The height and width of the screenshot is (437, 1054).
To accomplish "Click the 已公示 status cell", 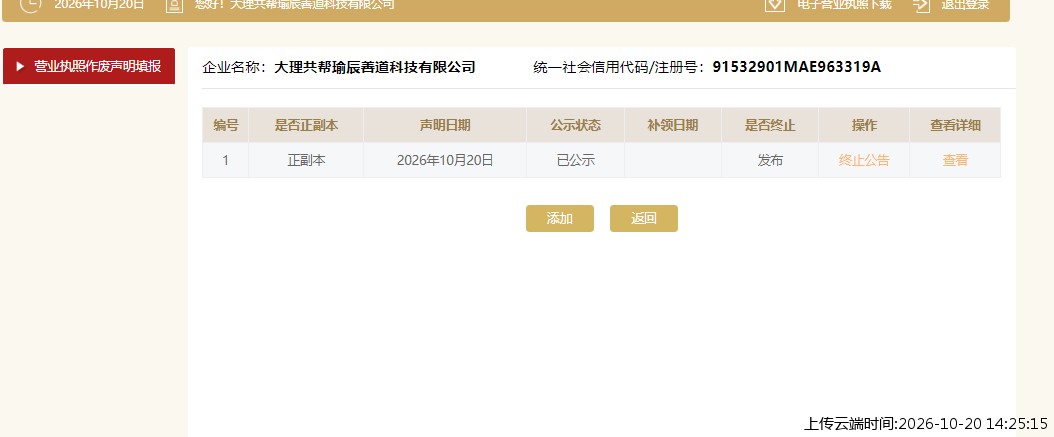I will click(575, 160).
